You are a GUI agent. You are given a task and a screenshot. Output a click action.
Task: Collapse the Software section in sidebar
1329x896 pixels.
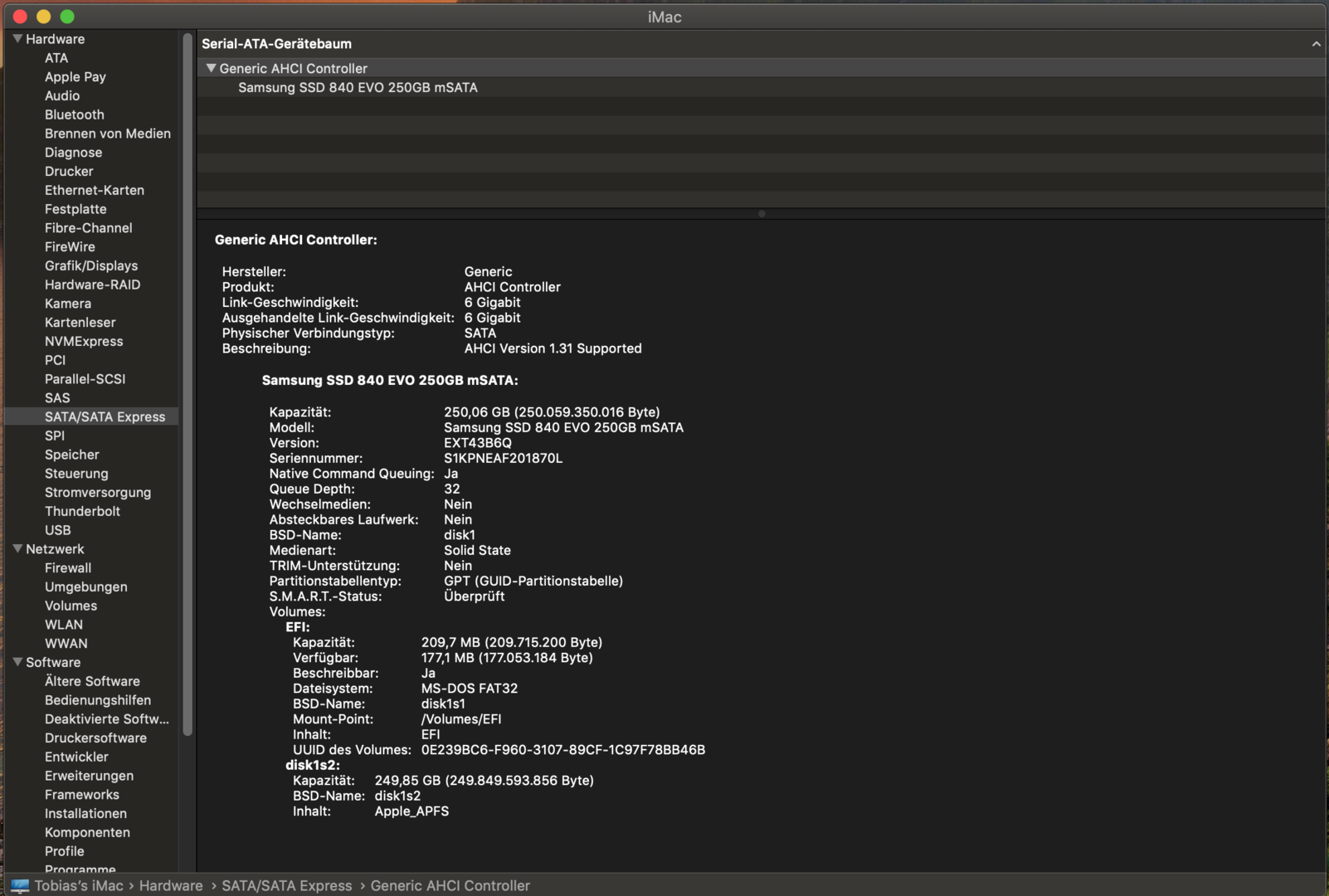click(17, 662)
